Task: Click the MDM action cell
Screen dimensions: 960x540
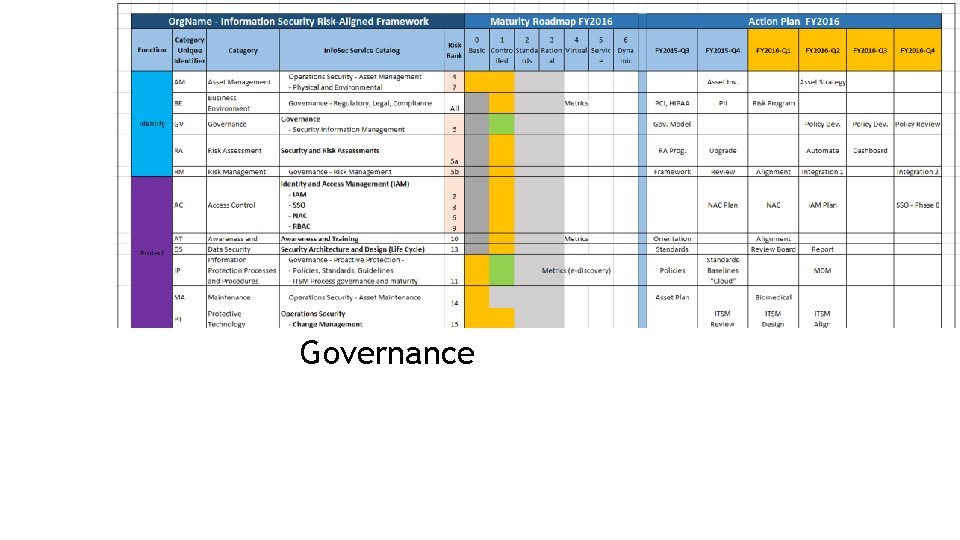Action: 823,271
